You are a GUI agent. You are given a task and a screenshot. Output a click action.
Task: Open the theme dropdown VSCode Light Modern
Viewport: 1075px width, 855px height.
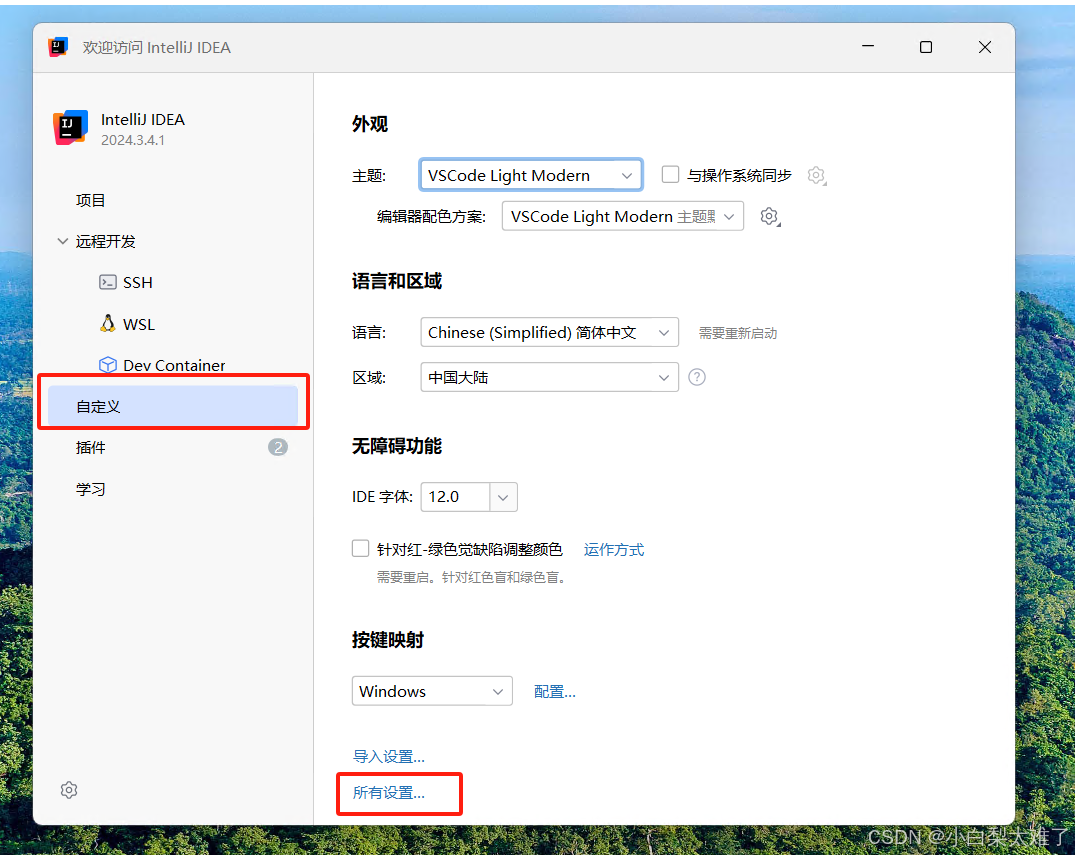[x=531, y=175]
